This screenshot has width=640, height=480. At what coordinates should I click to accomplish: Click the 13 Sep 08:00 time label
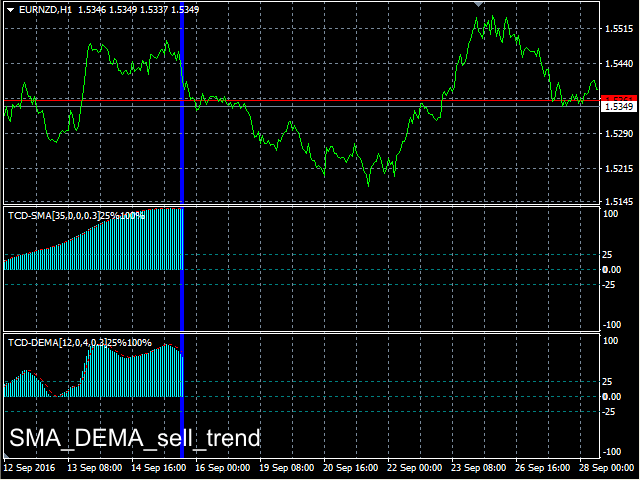pos(95,468)
